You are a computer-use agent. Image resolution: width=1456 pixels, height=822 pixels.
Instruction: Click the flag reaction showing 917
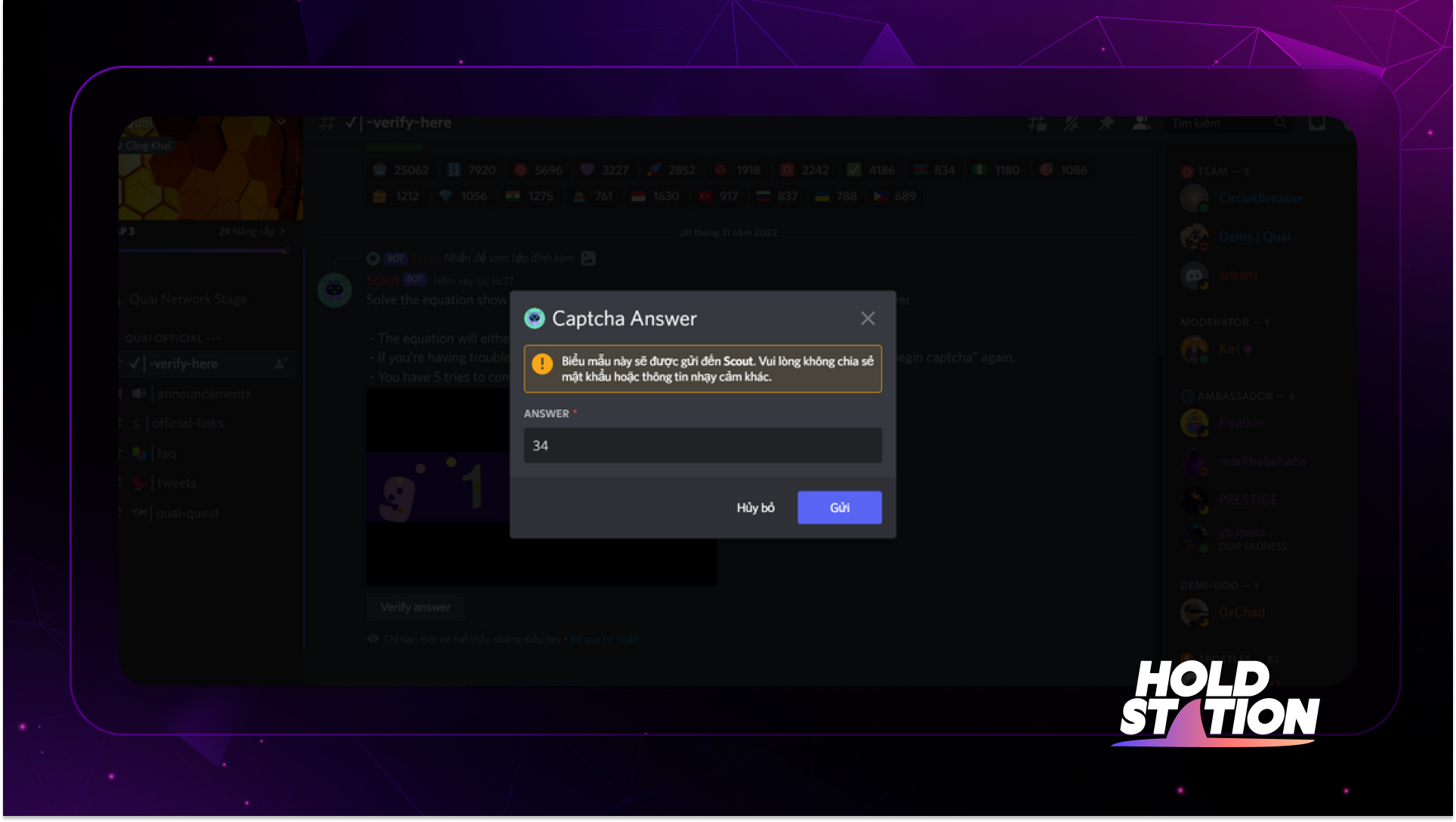click(719, 196)
